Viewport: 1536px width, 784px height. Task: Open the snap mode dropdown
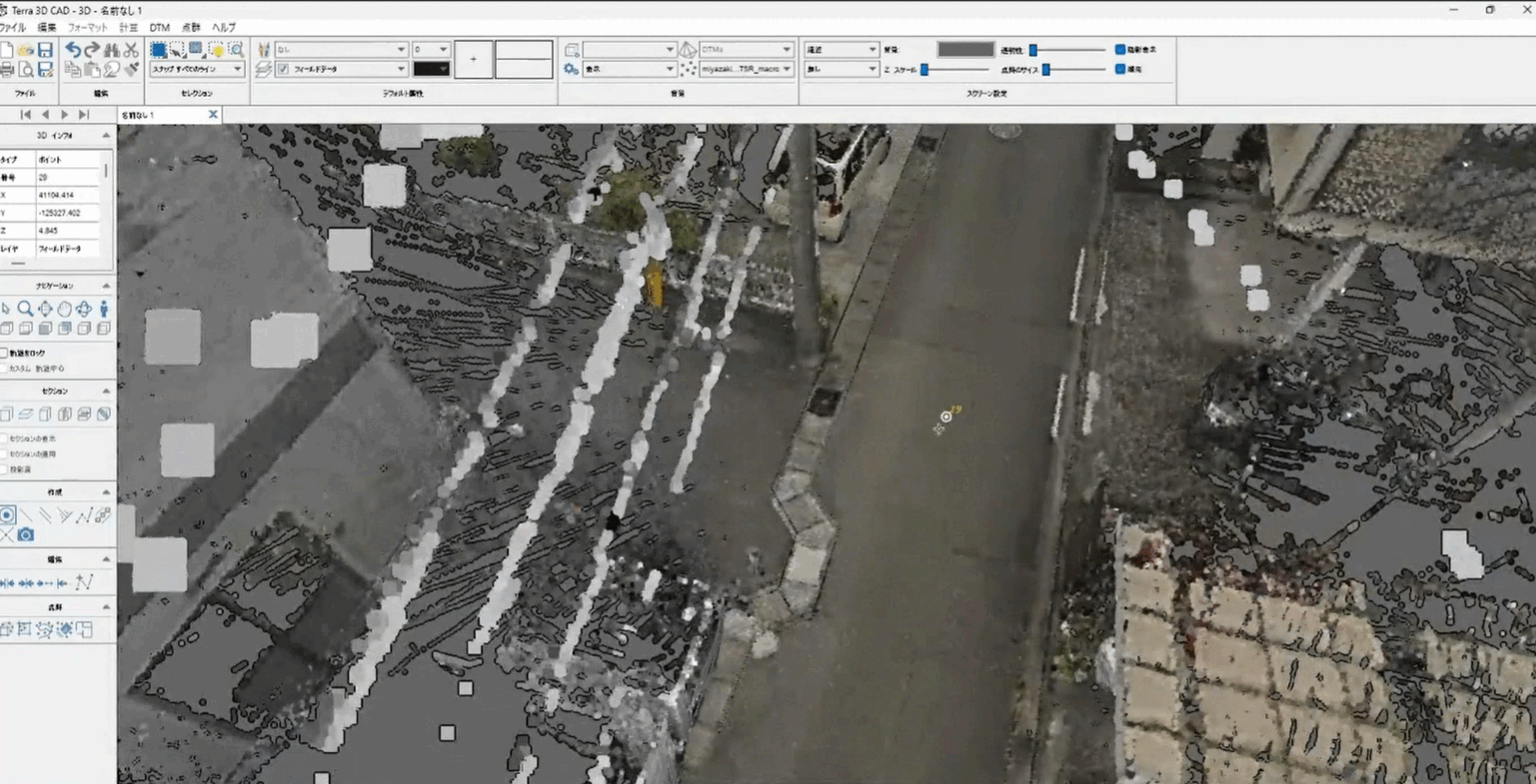197,69
